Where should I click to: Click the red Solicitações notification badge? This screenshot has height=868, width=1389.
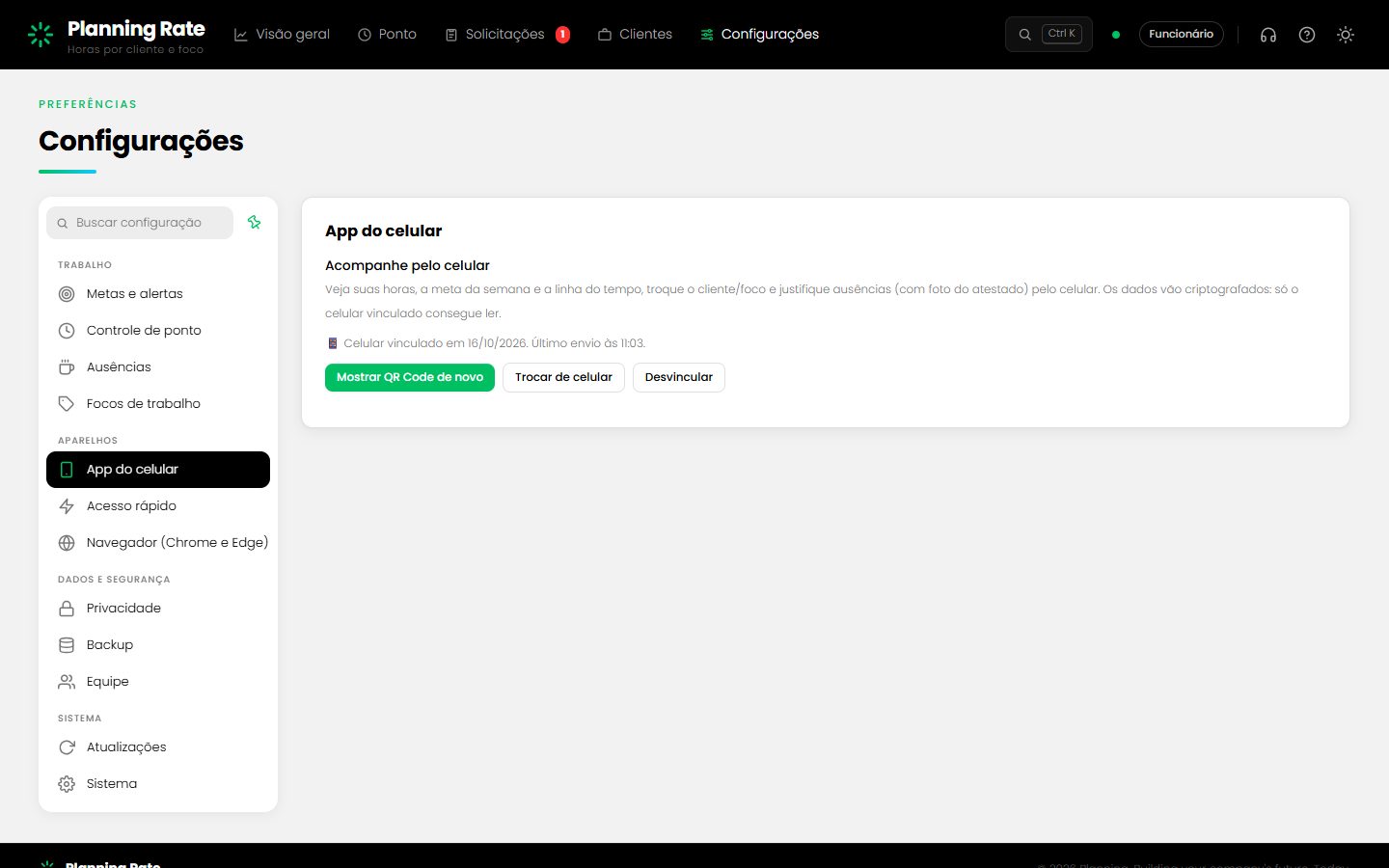point(563,35)
